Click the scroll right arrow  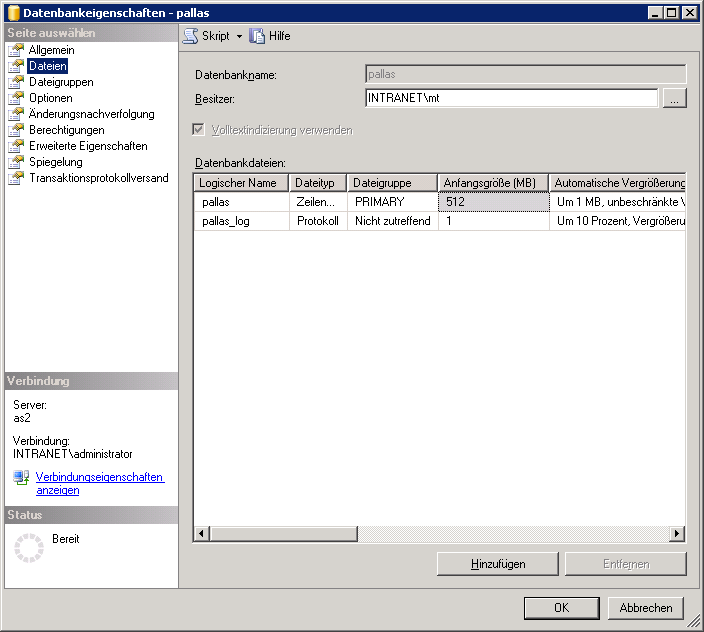[x=677, y=534]
